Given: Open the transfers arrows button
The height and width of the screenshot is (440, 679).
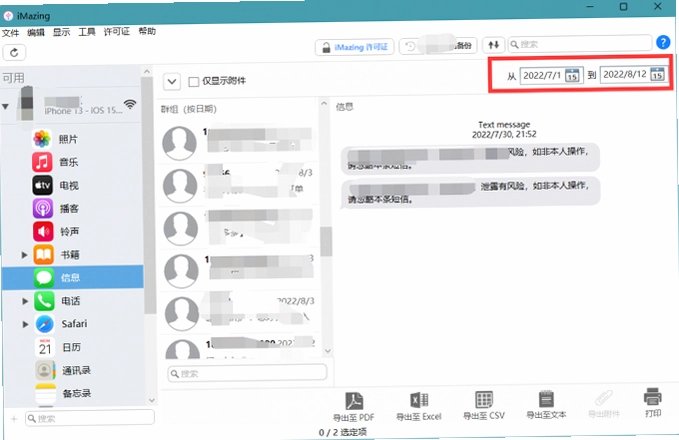Looking at the screenshot, I should 493,45.
